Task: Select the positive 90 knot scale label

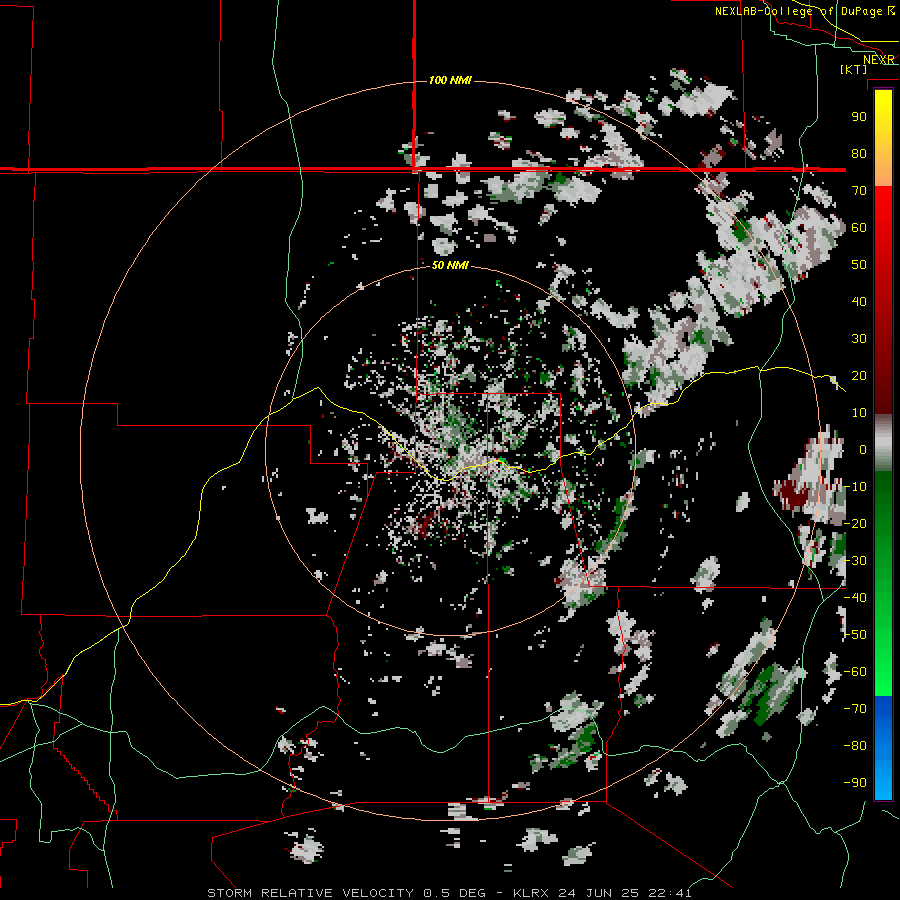Action: (859, 117)
